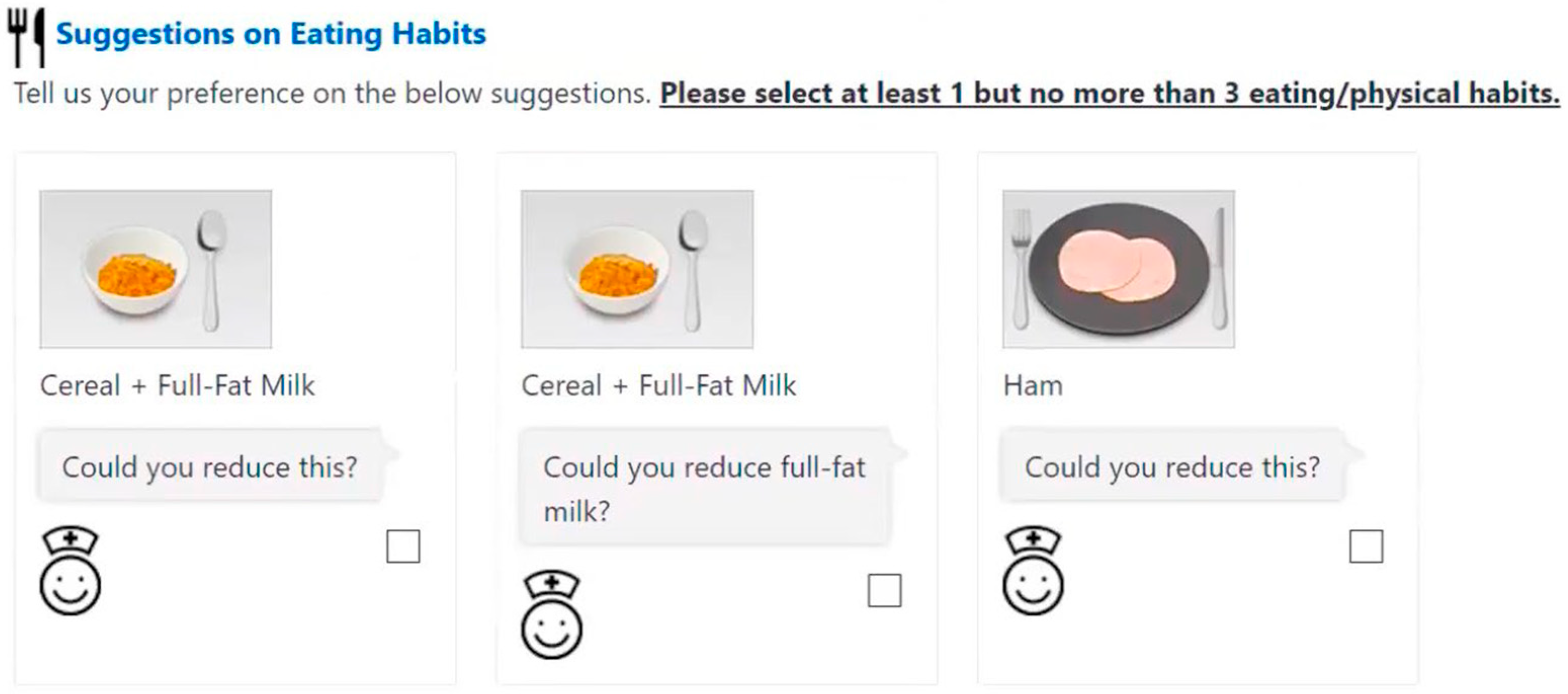This screenshot has width=1568, height=694.
Task: Click the 'Ham' food label
Action: tap(1033, 386)
